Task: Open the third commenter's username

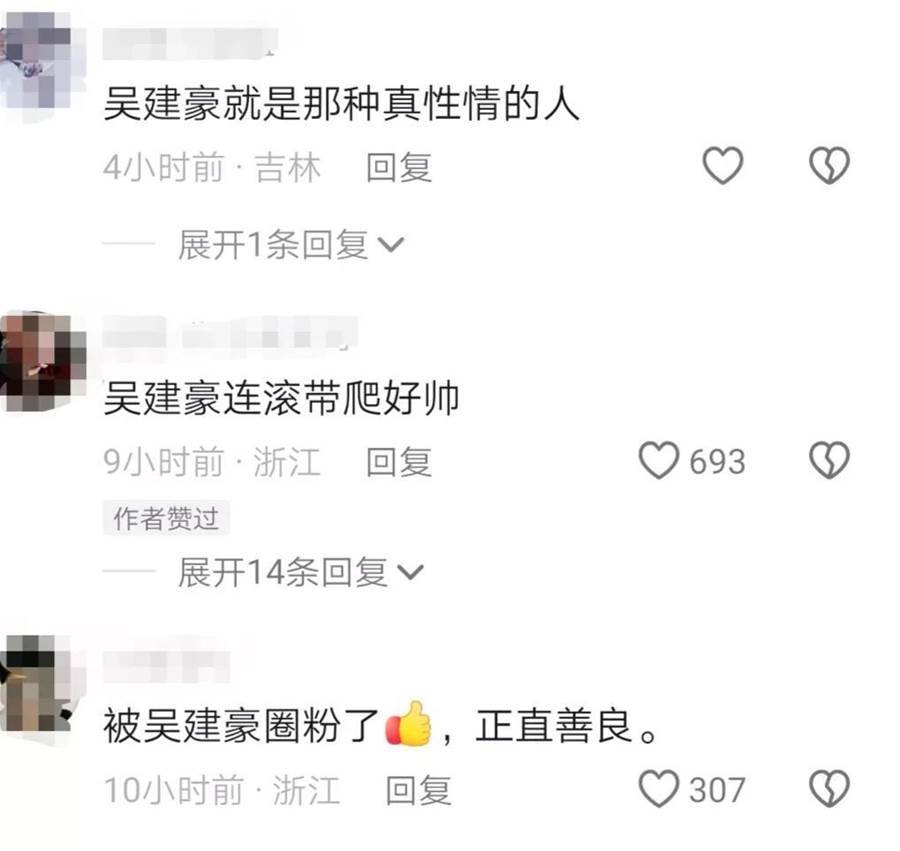Action: [166, 666]
